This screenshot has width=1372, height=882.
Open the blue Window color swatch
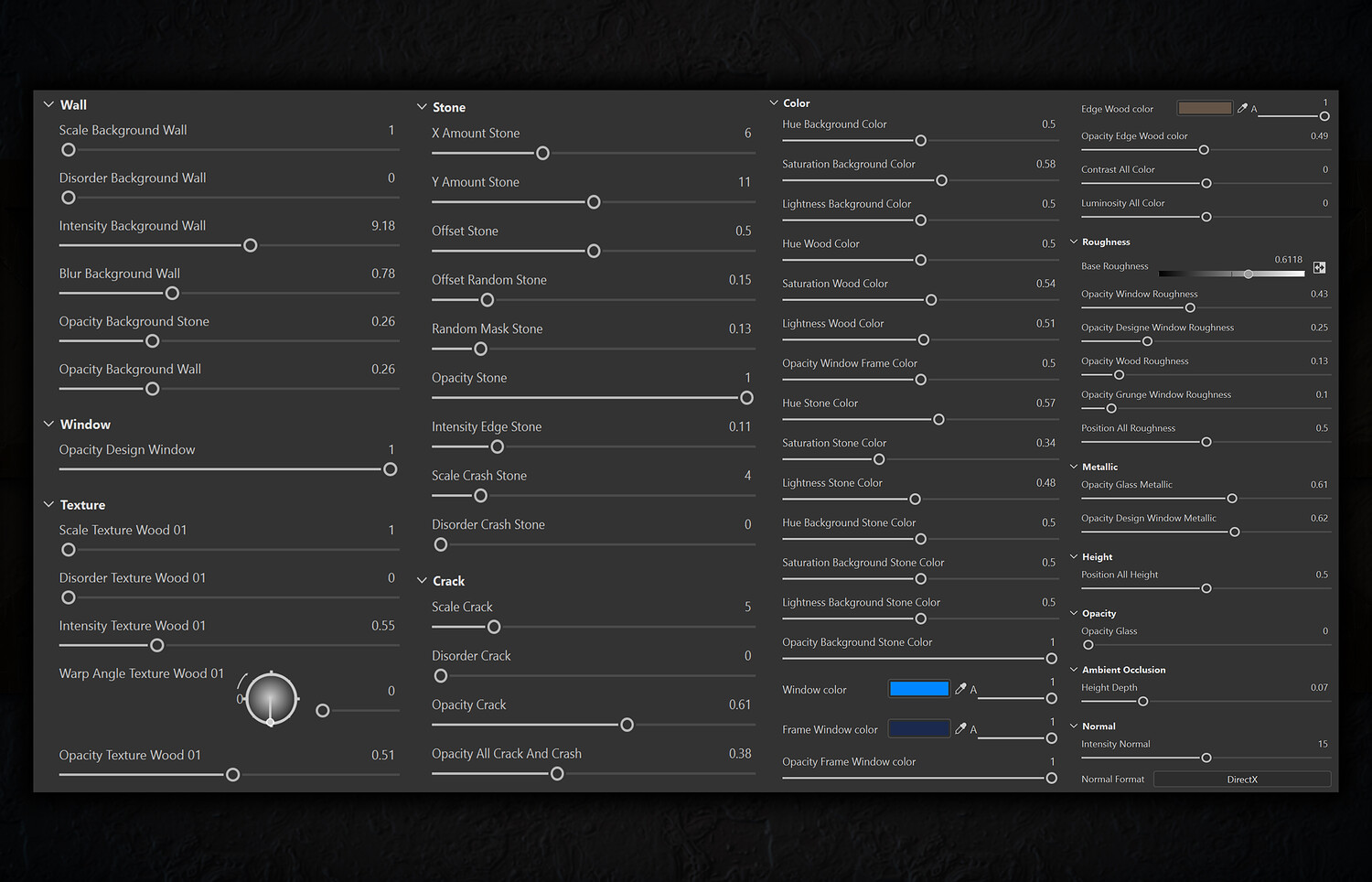click(918, 689)
